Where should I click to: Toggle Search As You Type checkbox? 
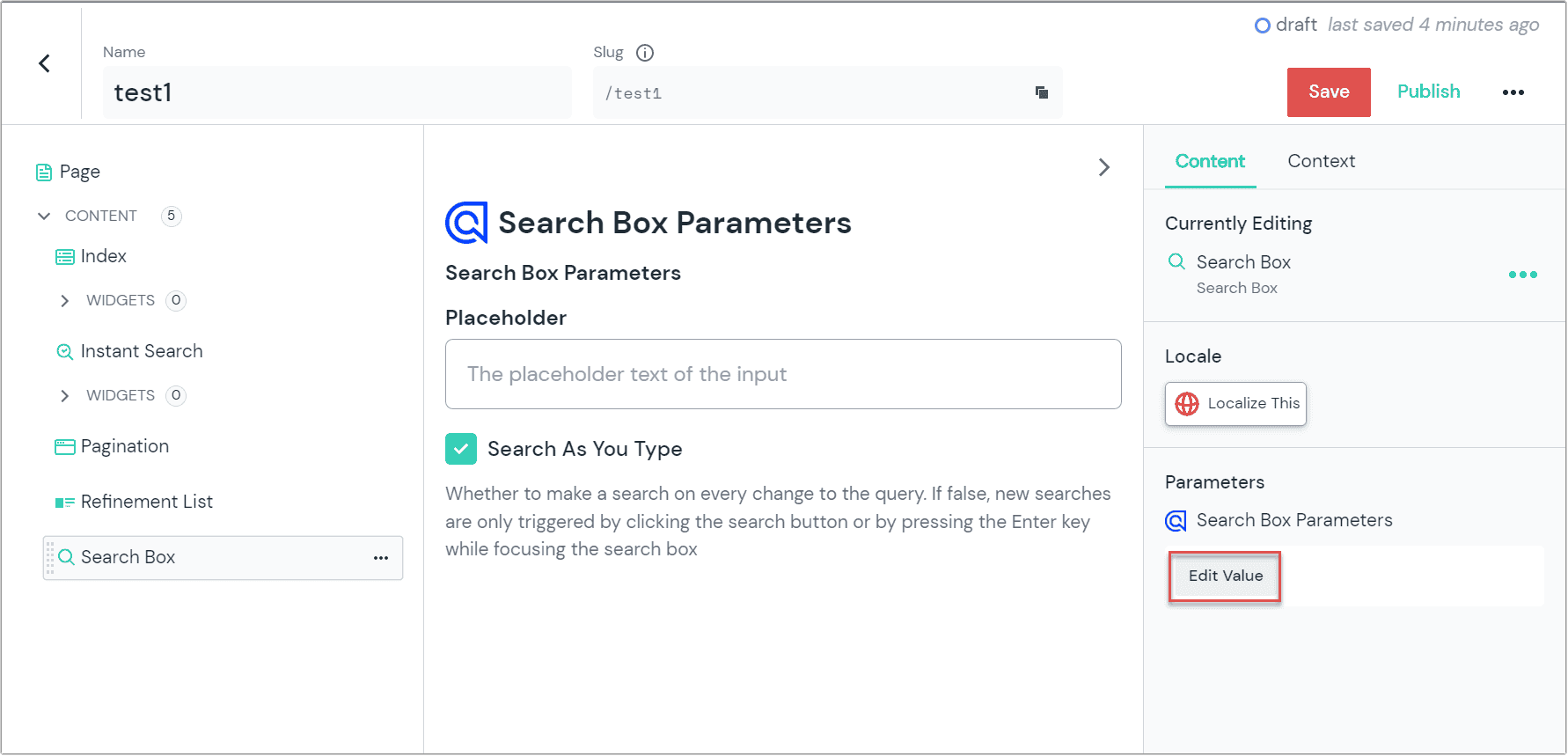(x=461, y=449)
